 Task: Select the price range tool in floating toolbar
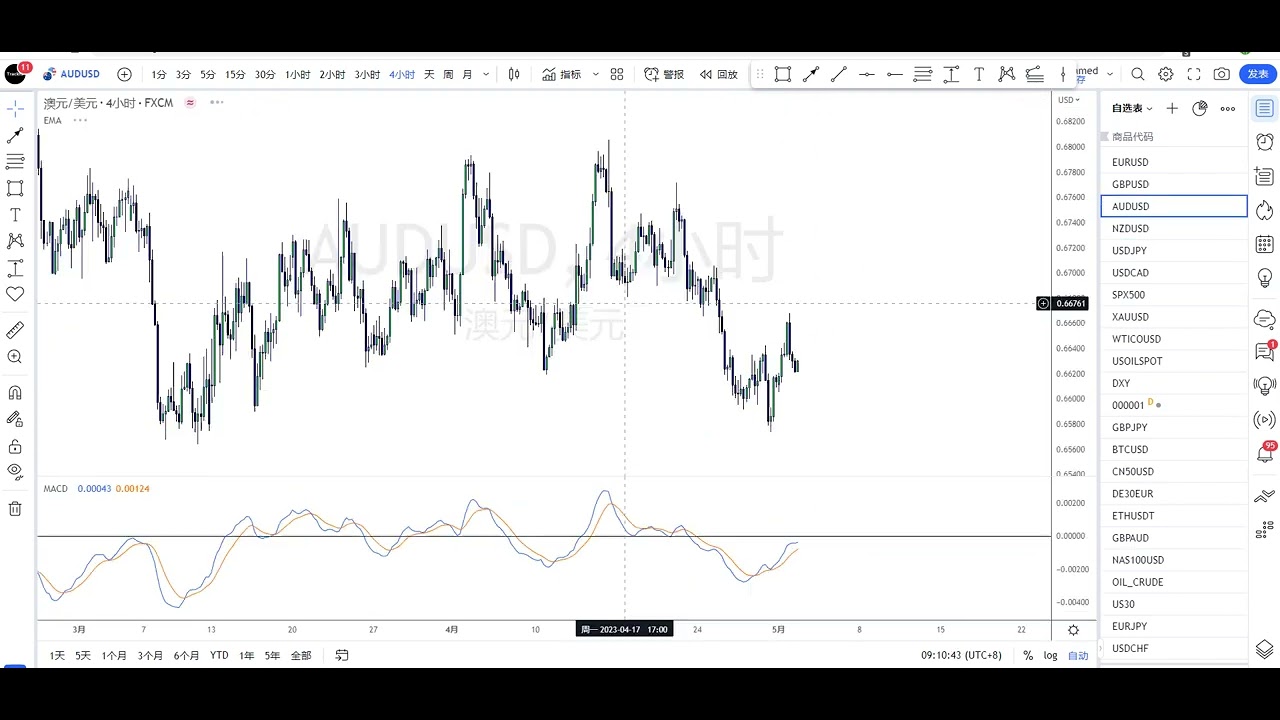(x=951, y=74)
